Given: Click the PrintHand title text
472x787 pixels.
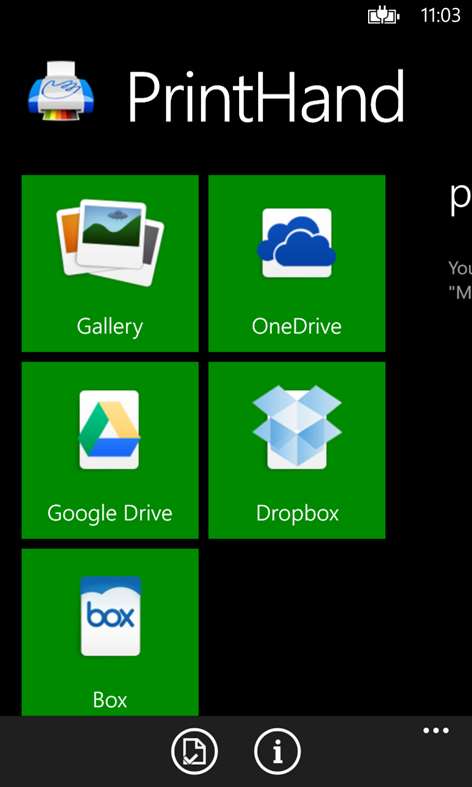Looking at the screenshot, I should point(266,96).
